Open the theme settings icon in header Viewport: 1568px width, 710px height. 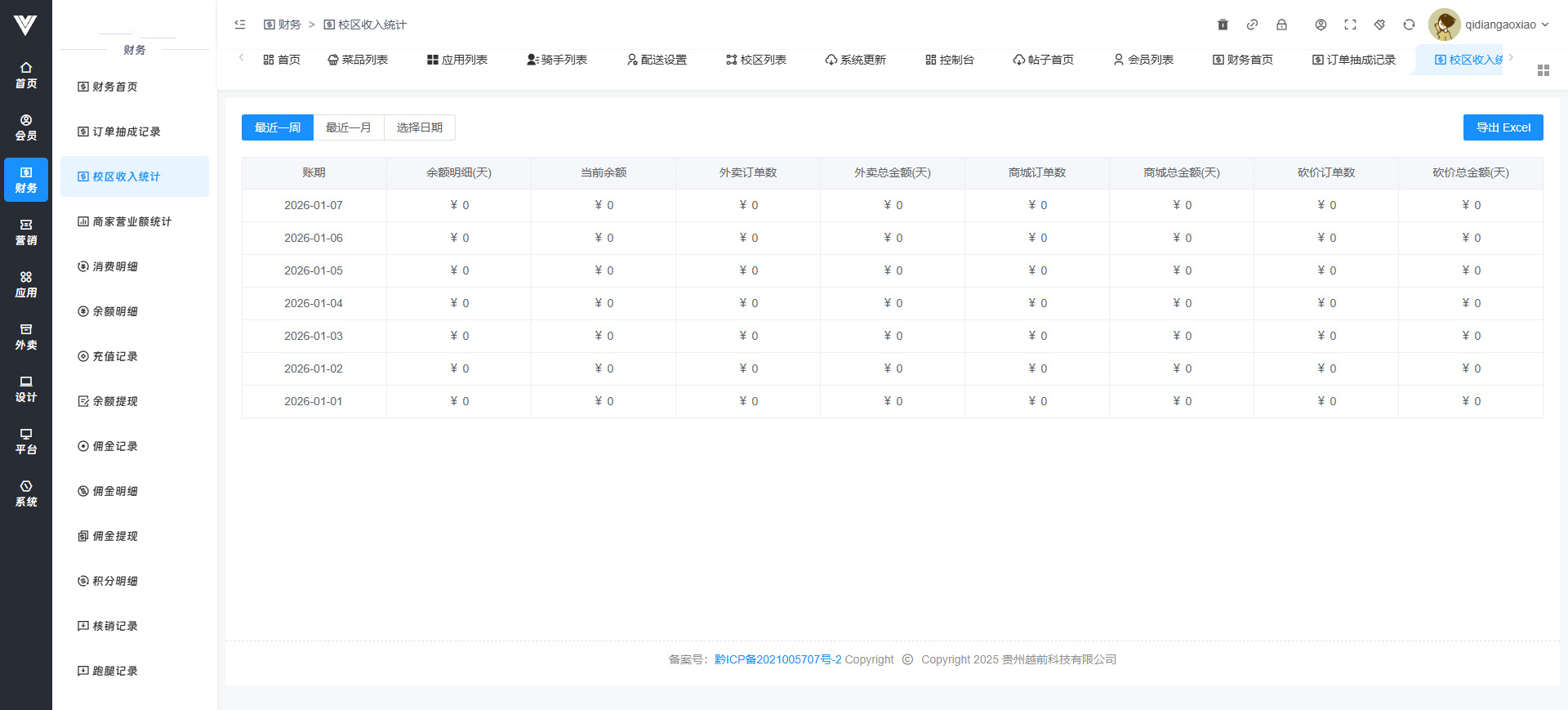coord(1379,25)
